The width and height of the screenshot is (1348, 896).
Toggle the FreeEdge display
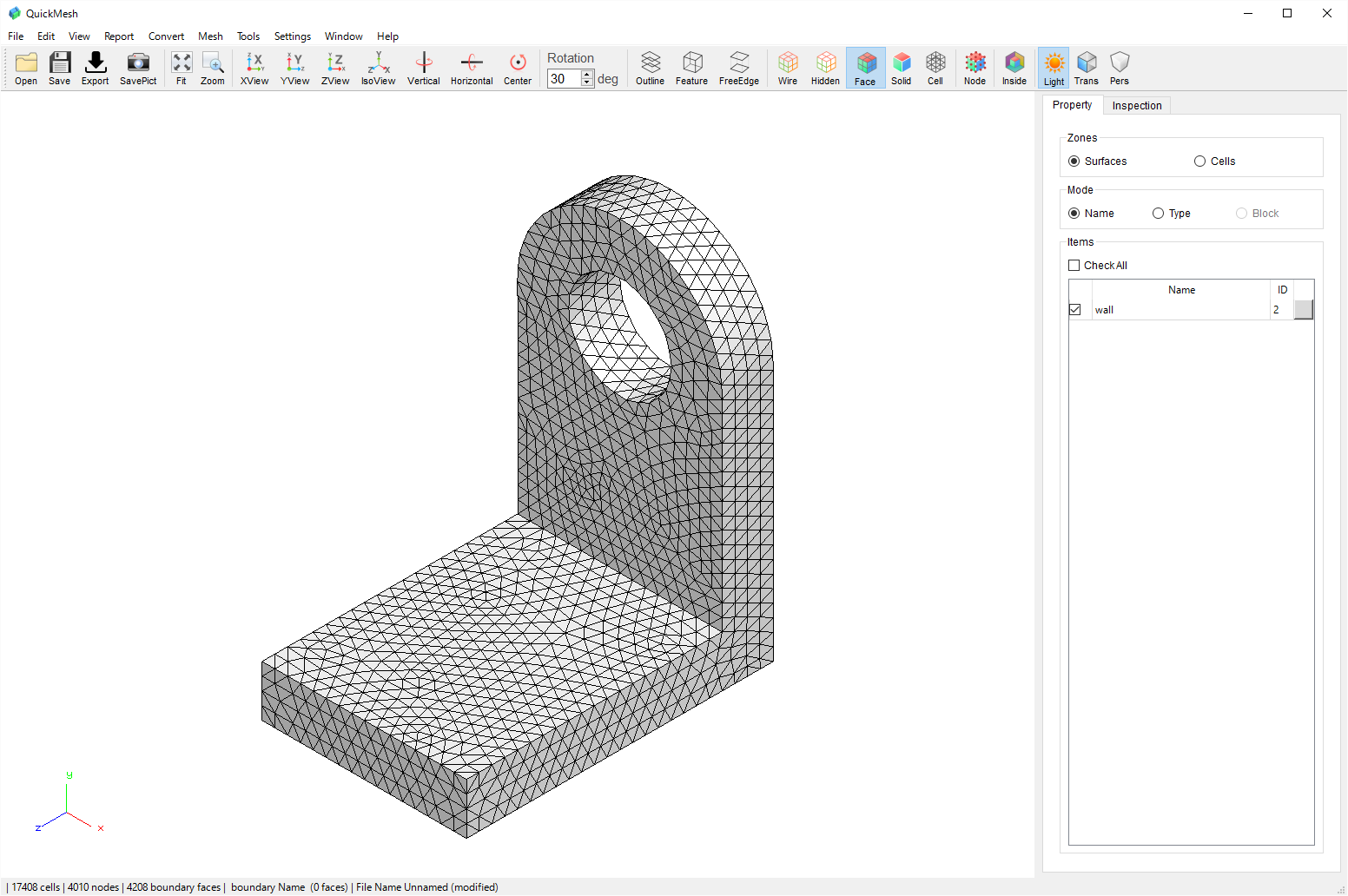[x=739, y=68]
